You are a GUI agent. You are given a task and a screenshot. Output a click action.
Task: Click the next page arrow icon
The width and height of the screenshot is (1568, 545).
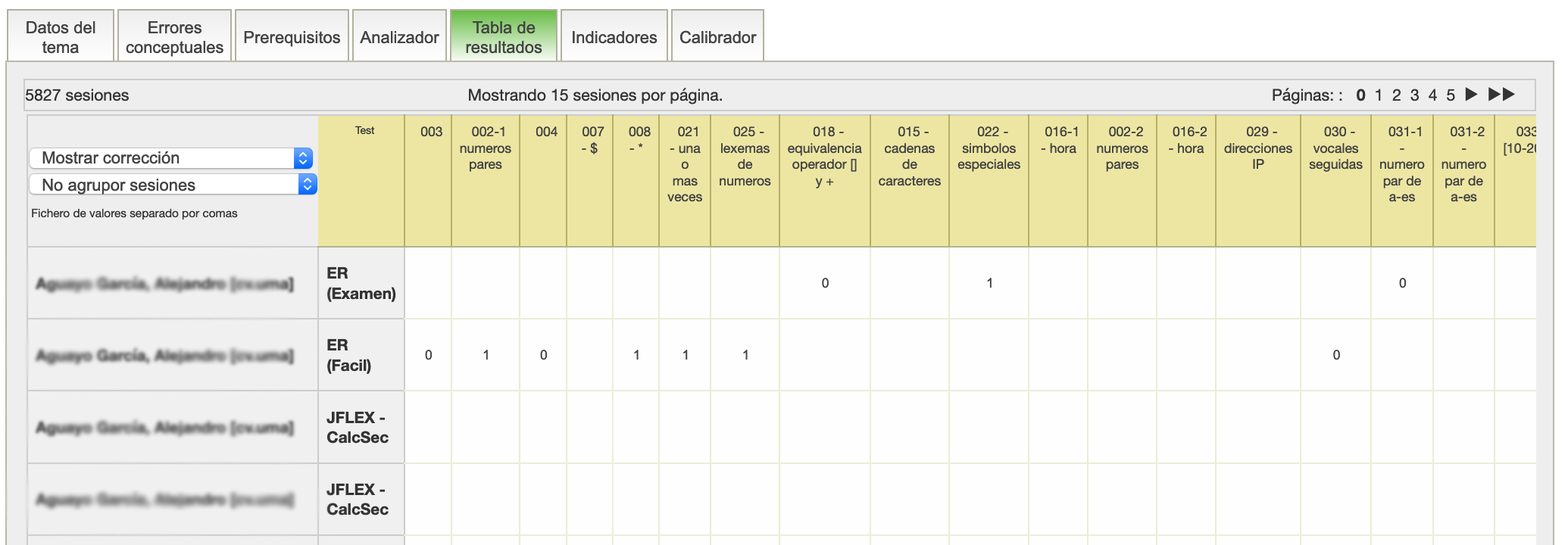[1471, 95]
